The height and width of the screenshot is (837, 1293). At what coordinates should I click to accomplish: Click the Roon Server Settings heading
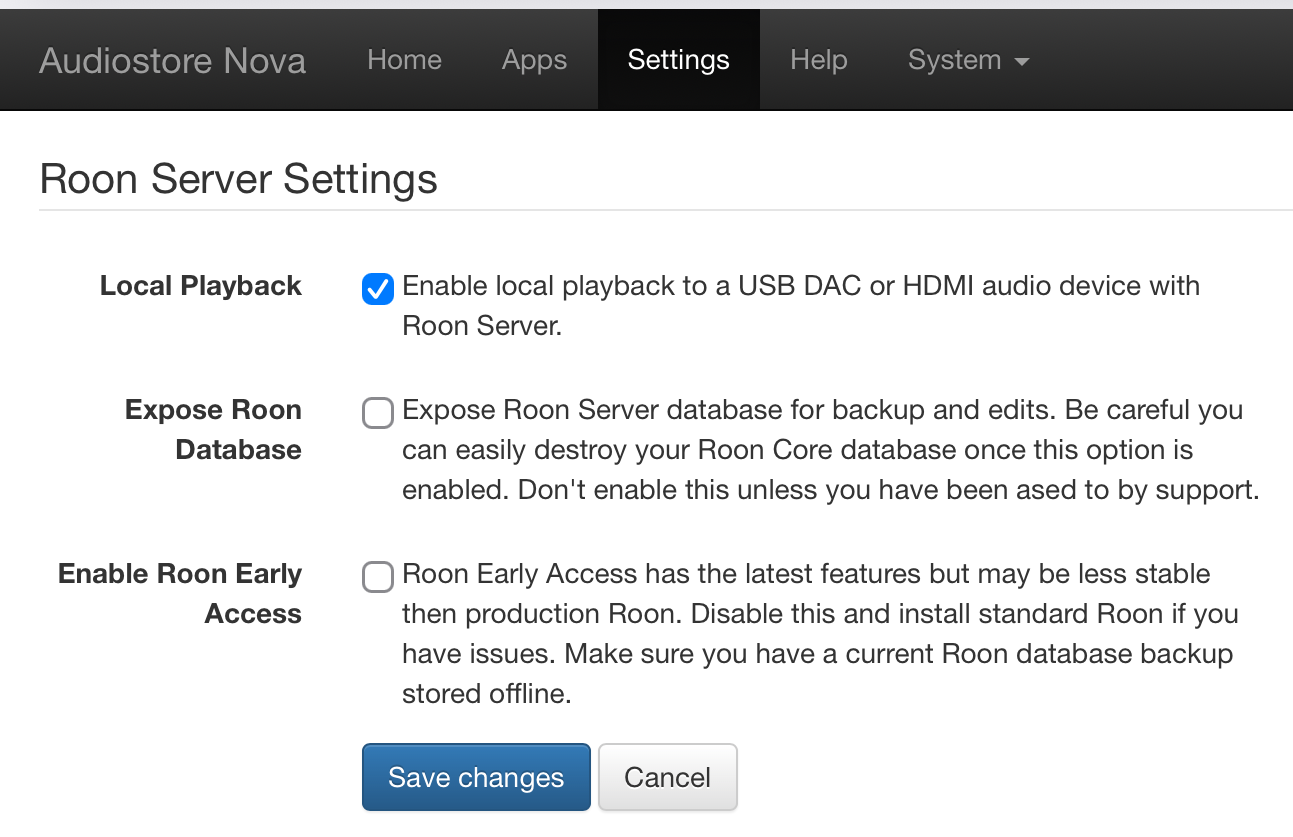[x=238, y=180]
